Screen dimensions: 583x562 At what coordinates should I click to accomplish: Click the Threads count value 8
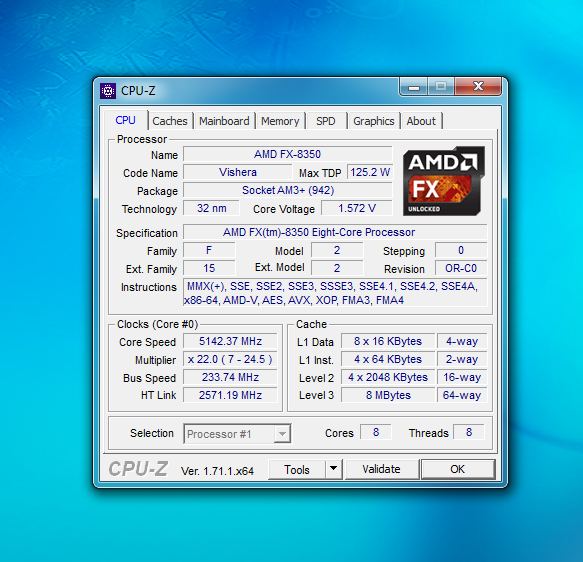[469, 432]
